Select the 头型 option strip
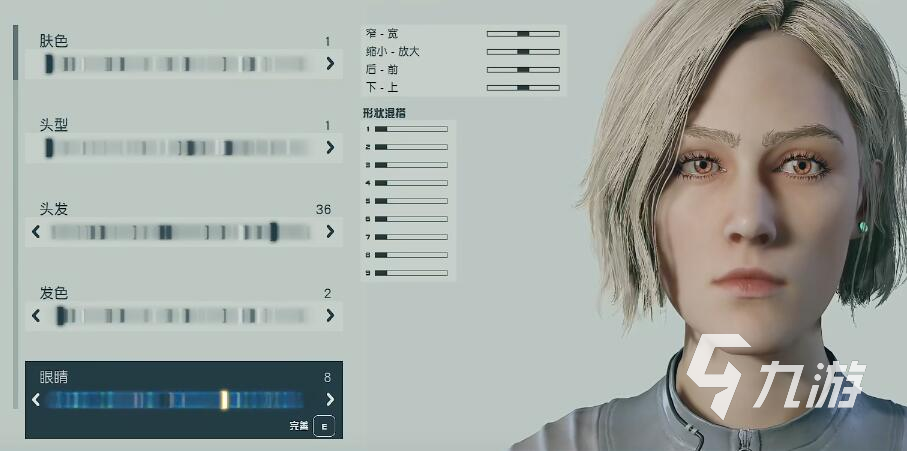The width and height of the screenshot is (907, 451). [x=180, y=148]
